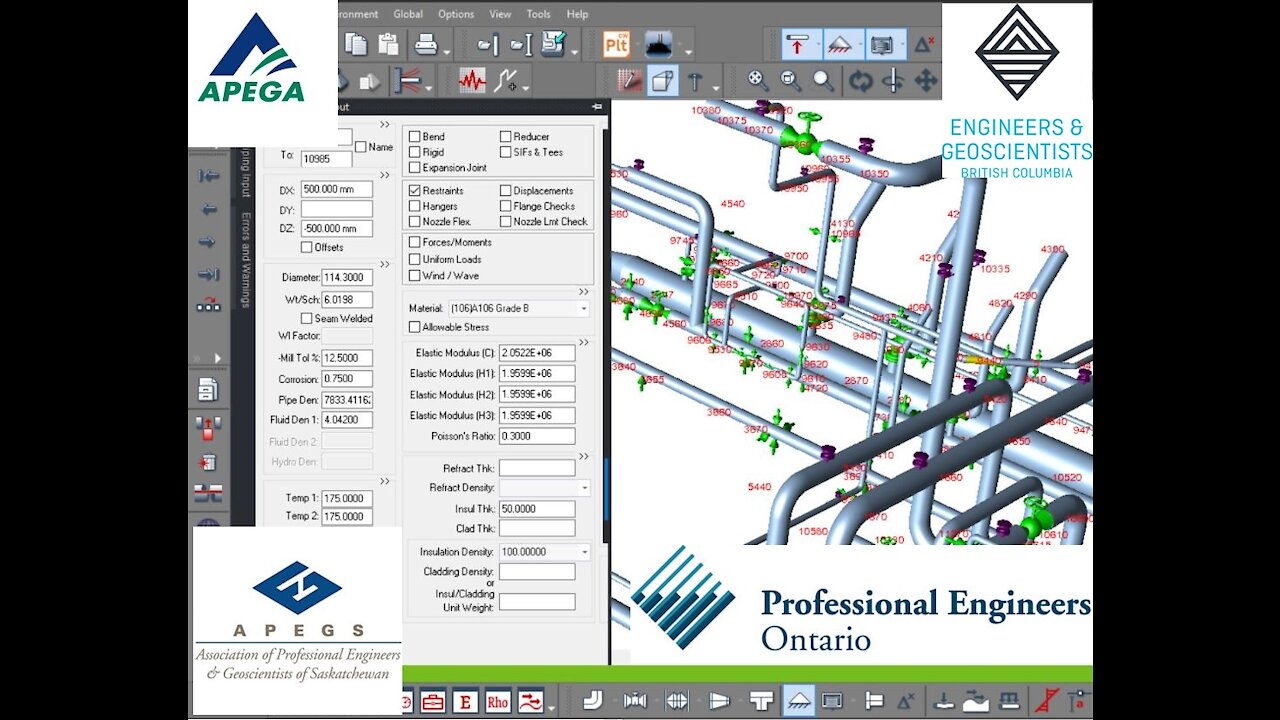The width and height of the screenshot is (1280, 720).
Task: Click the Copy icon in top toolbar
Action: tap(355, 44)
